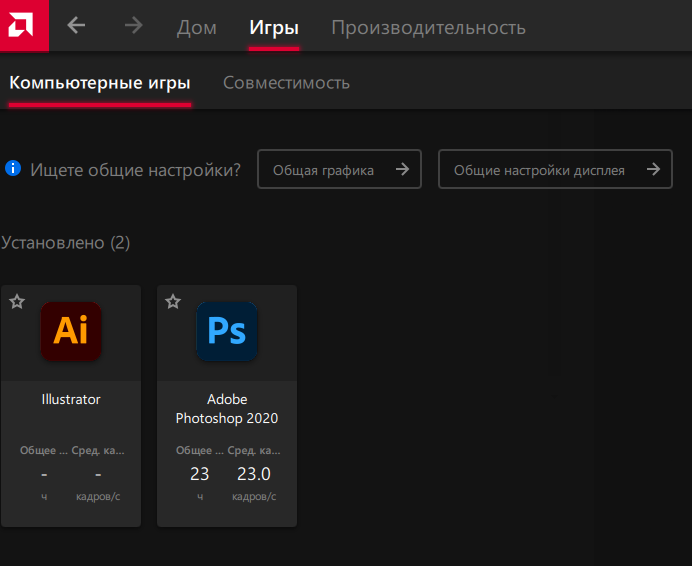Open the Производительность tab

click(428, 27)
